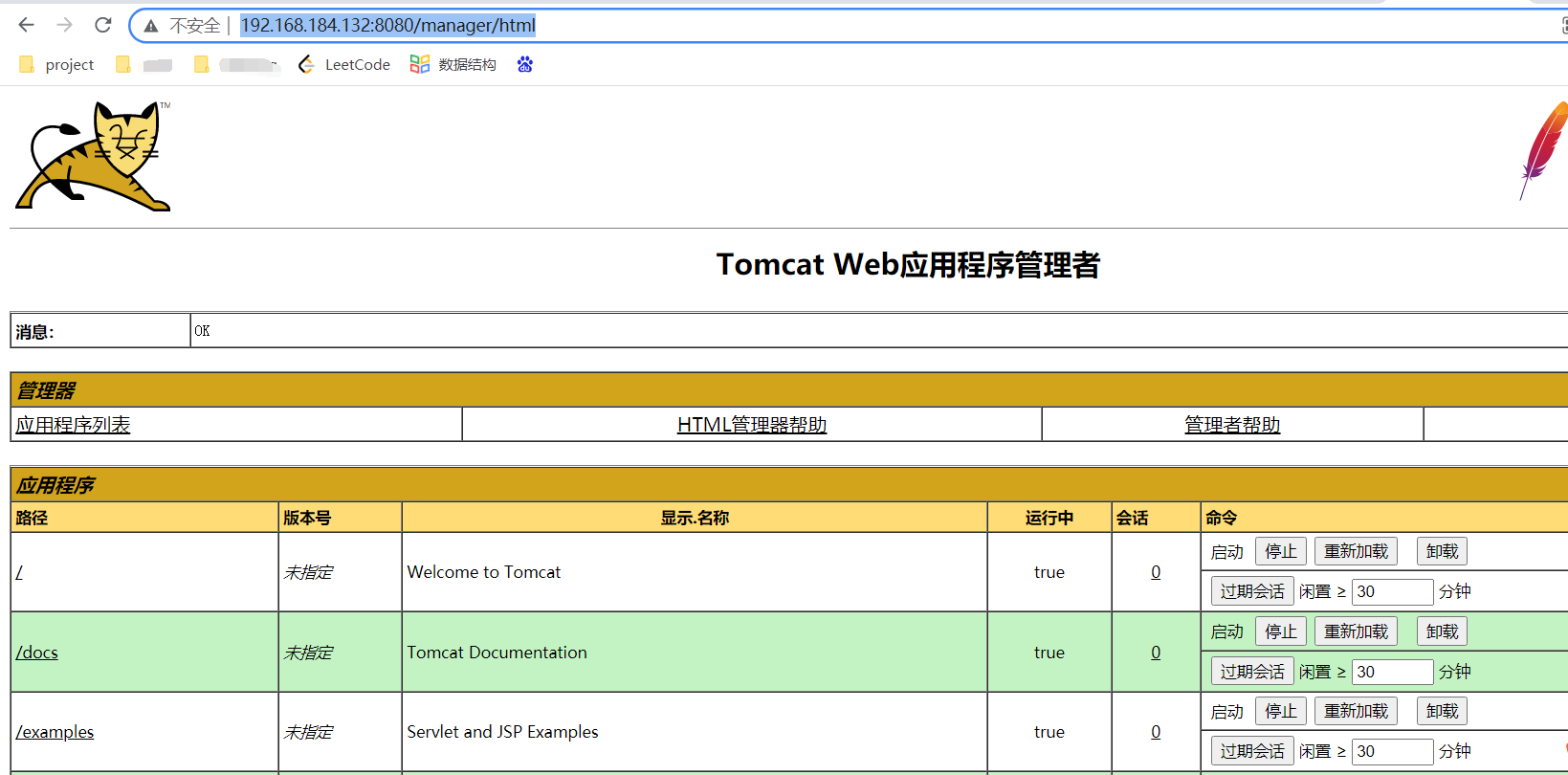This screenshot has height=775, width=1568.
Task: Open the project bookmark folder
Action: pyautogui.click(x=56, y=64)
